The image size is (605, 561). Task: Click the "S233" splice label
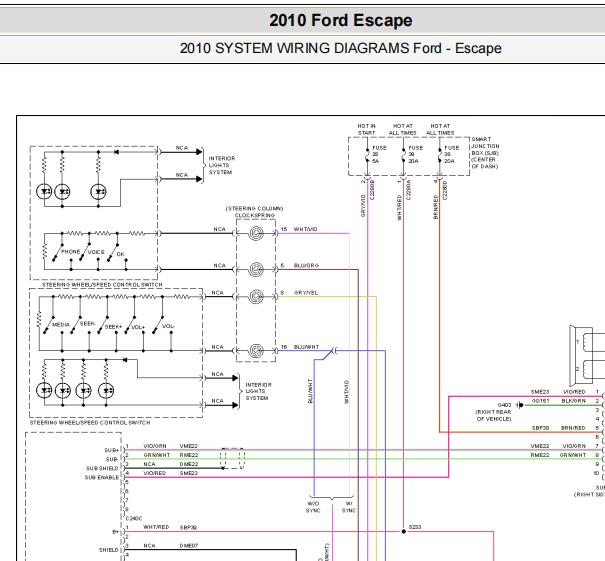pos(415,527)
